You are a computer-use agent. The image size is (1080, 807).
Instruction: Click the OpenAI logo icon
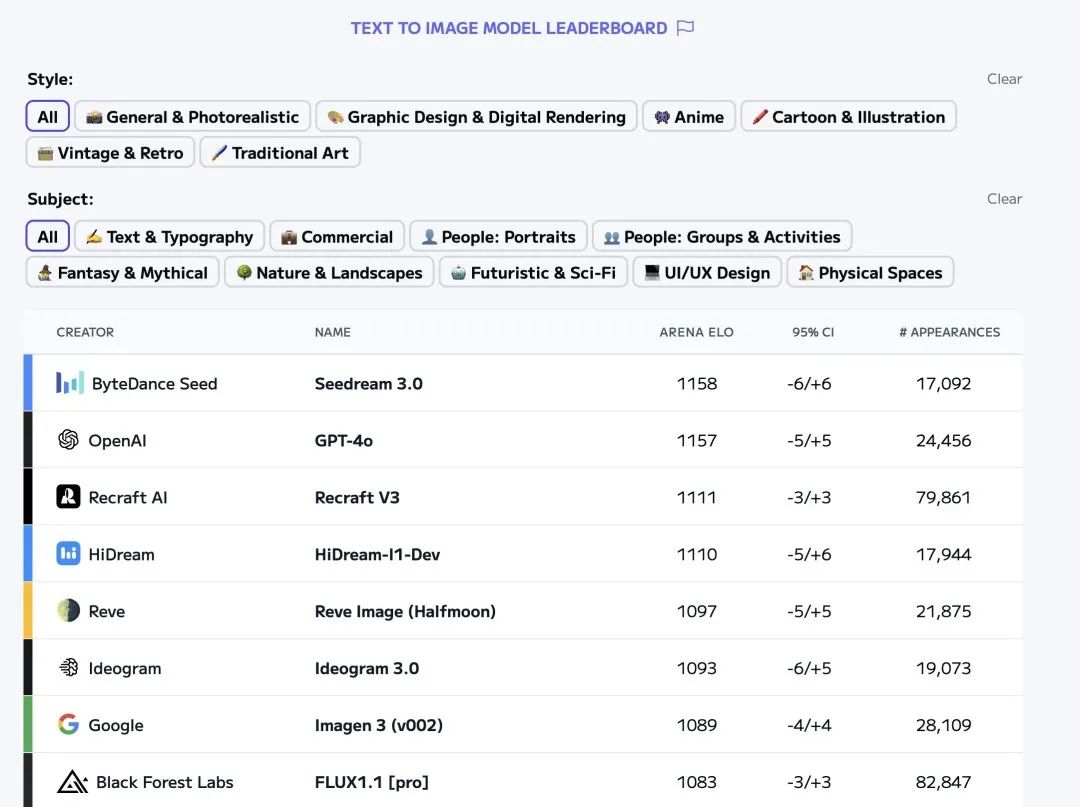tap(68, 440)
